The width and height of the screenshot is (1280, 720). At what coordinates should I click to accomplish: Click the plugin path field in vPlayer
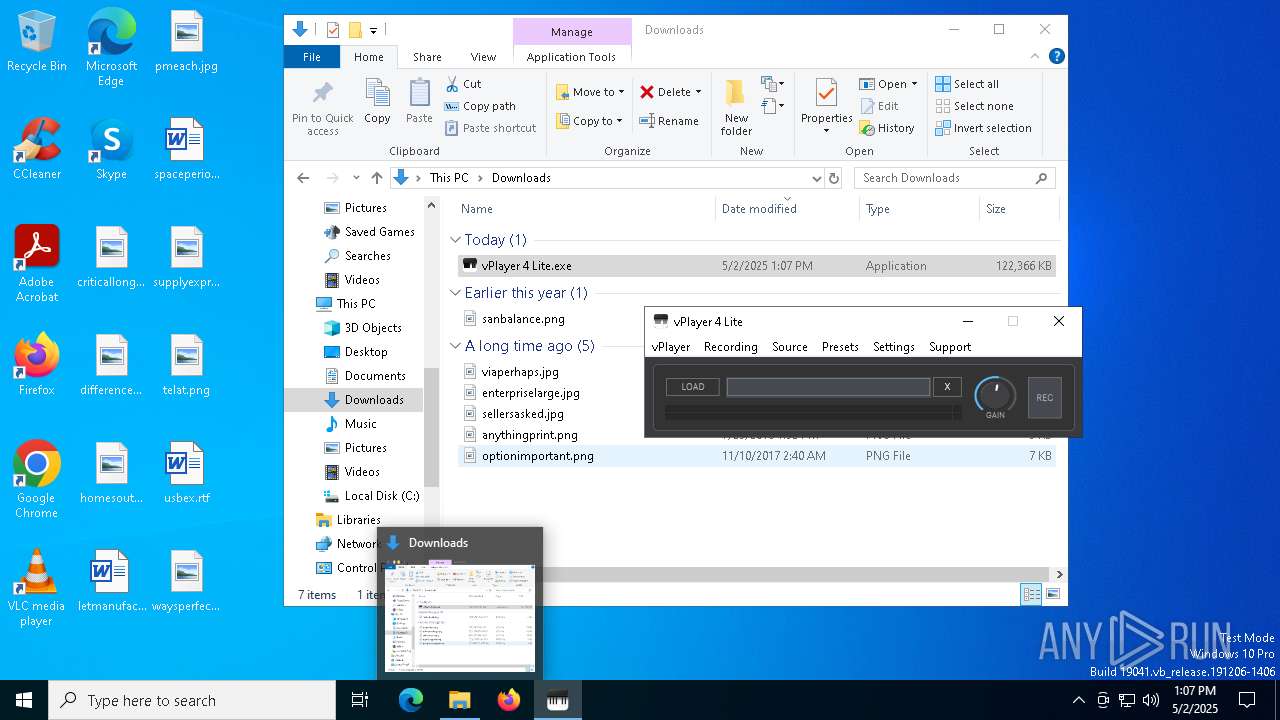(x=828, y=387)
